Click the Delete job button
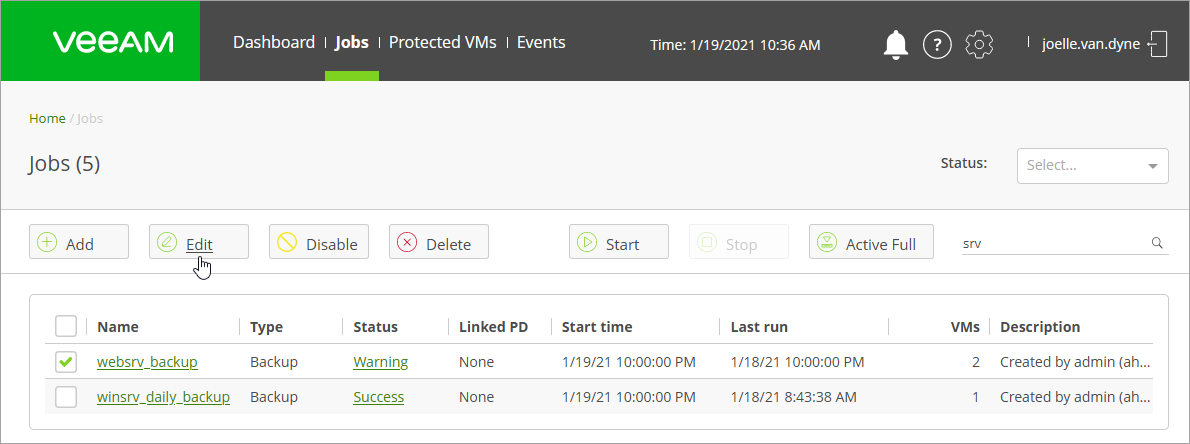Screen dimensions: 1190x444 439,242
